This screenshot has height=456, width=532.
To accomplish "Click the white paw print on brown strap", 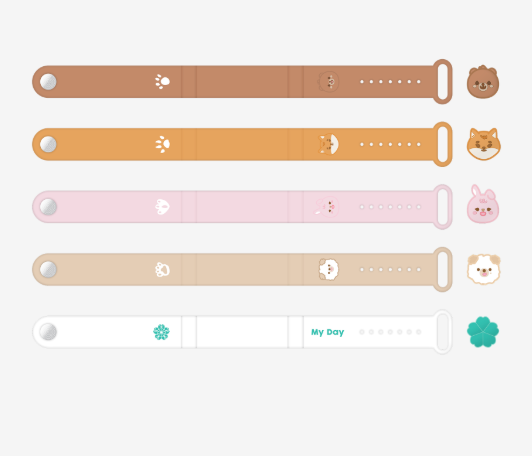I will [x=163, y=81].
